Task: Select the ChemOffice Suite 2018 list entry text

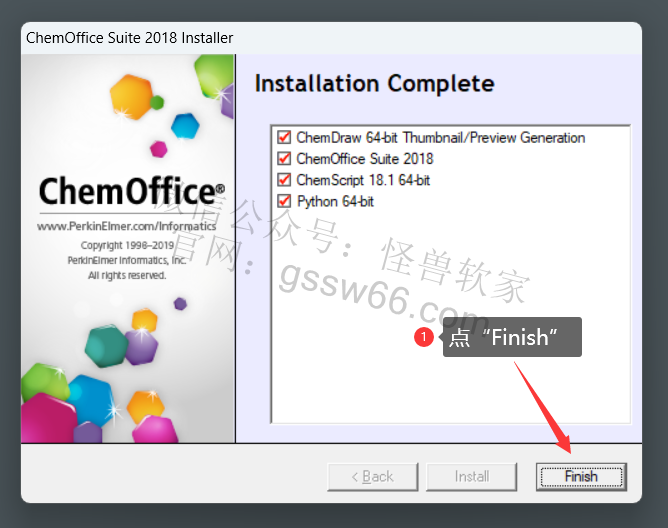Action: pyautogui.click(x=365, y=159)
